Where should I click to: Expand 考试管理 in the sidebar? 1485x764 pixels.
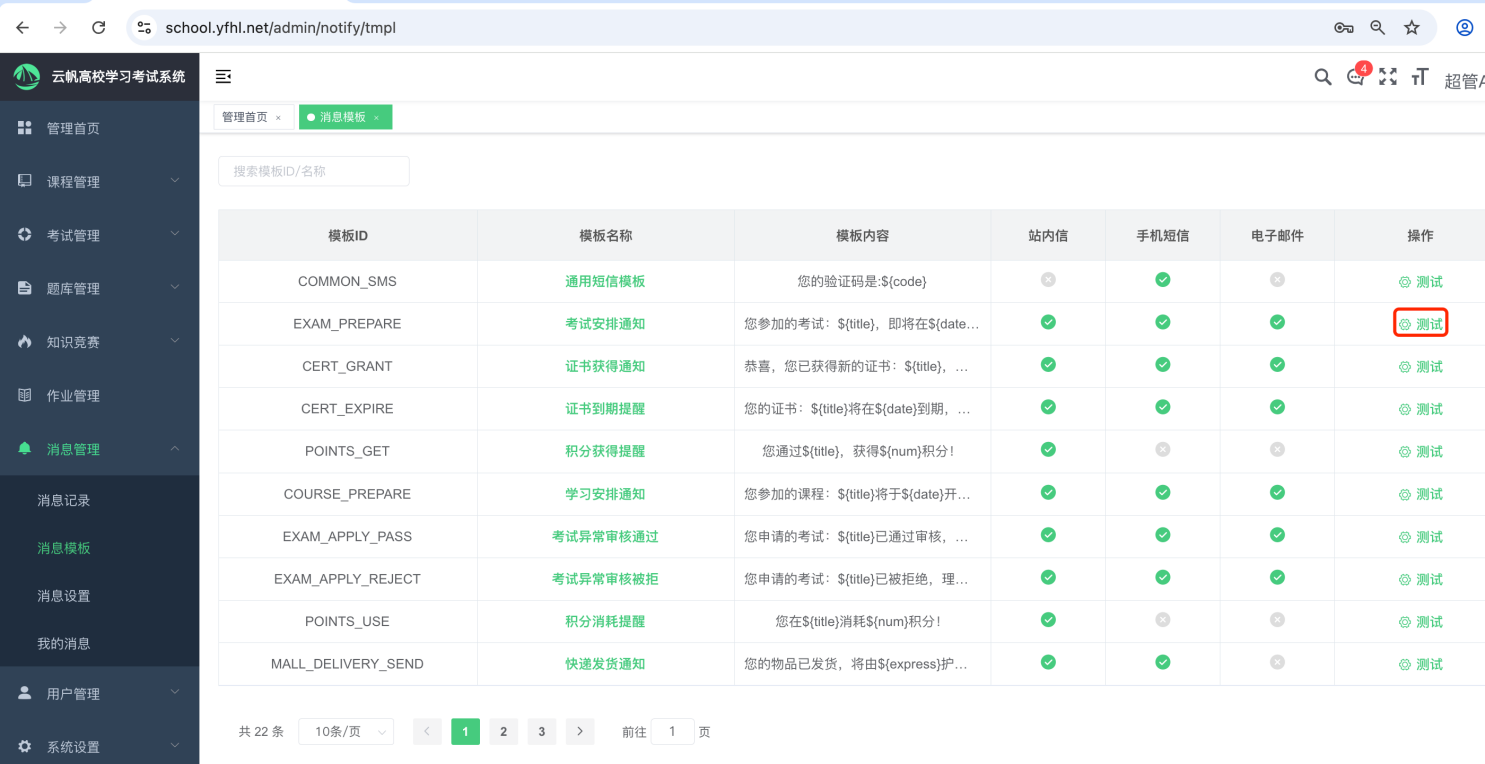tap(99, 235)
